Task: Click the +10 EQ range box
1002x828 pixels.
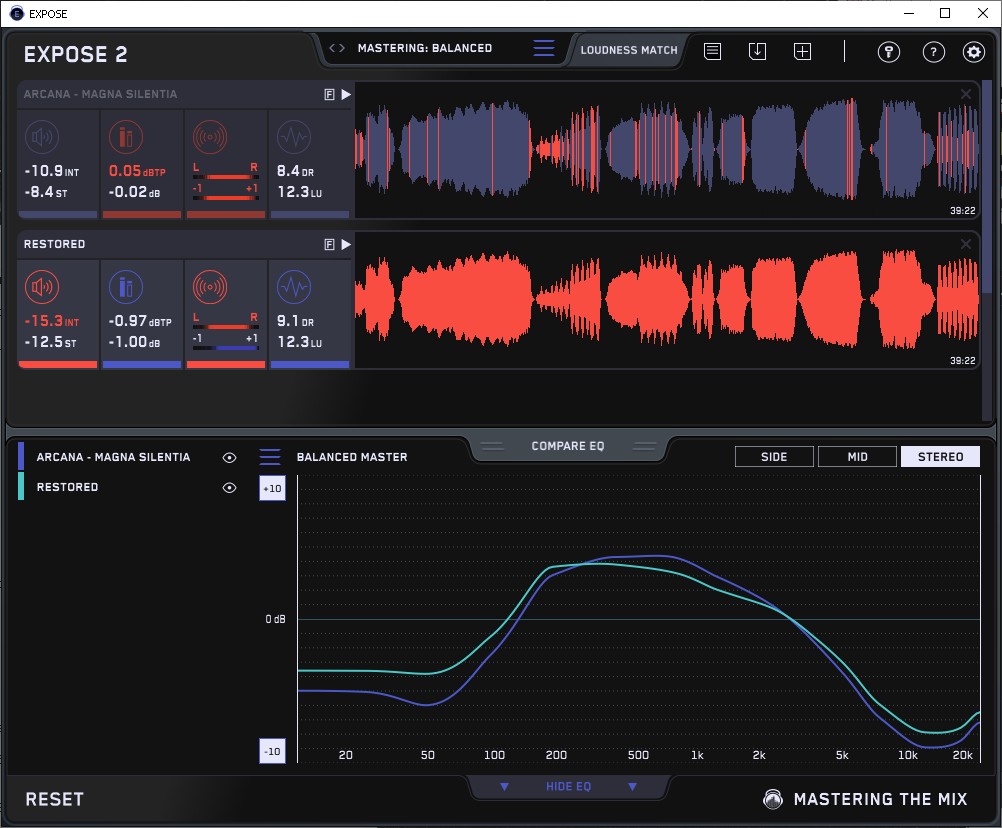Action: pos(272,489)
